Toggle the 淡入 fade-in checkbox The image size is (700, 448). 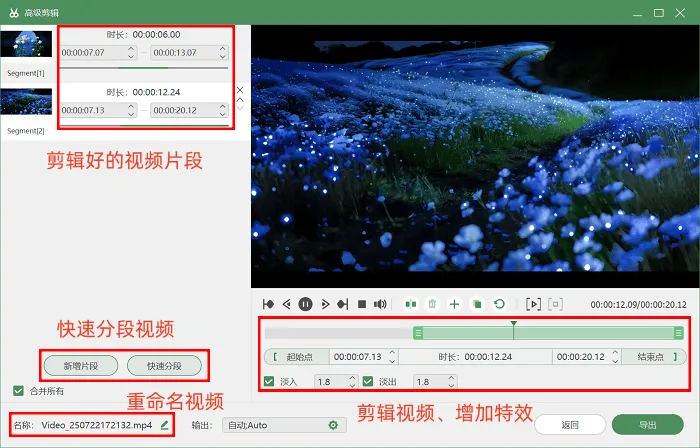269,382
